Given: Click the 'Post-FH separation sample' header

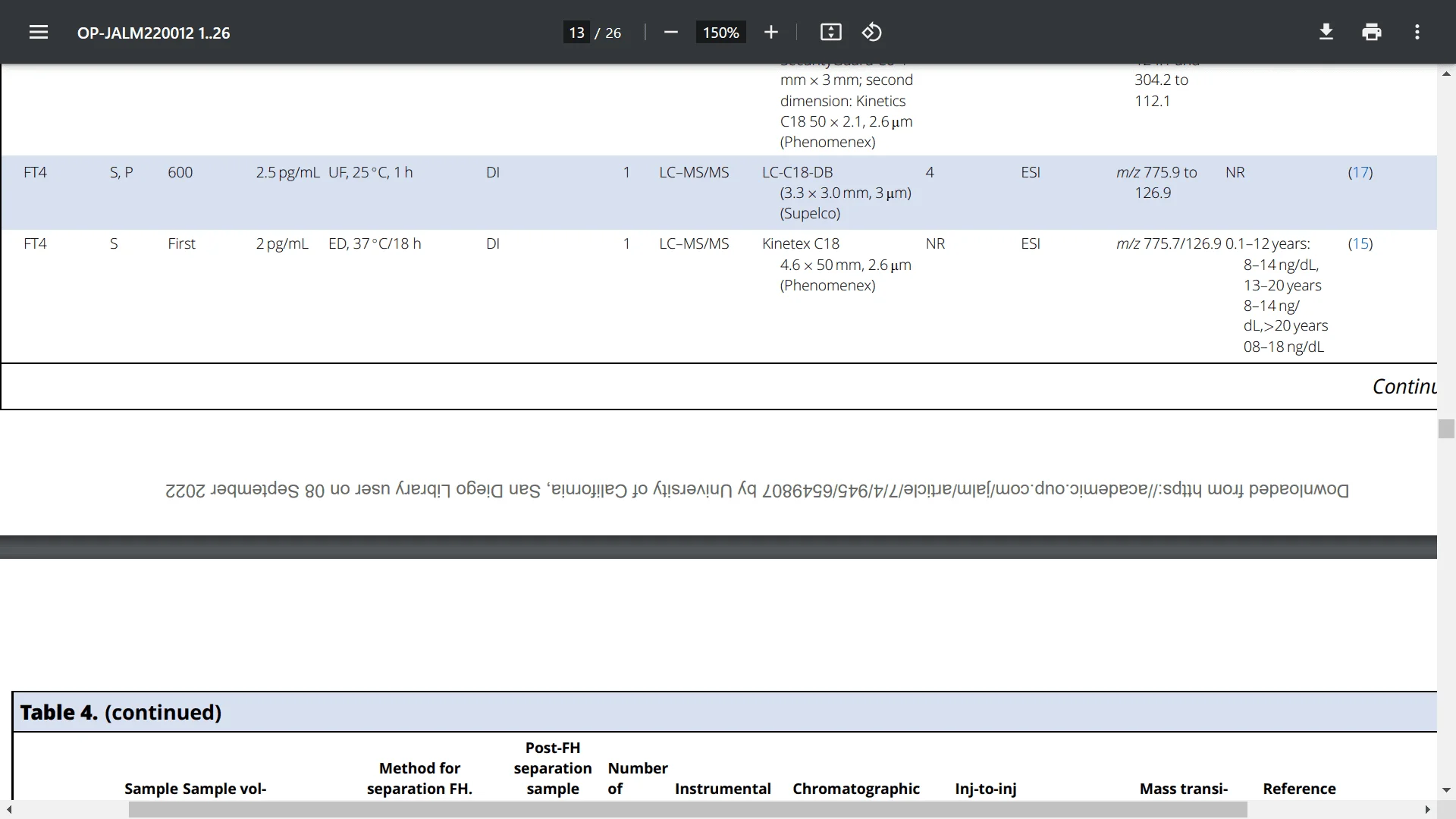Looking at the screenshot, I should tap(553, 768).
